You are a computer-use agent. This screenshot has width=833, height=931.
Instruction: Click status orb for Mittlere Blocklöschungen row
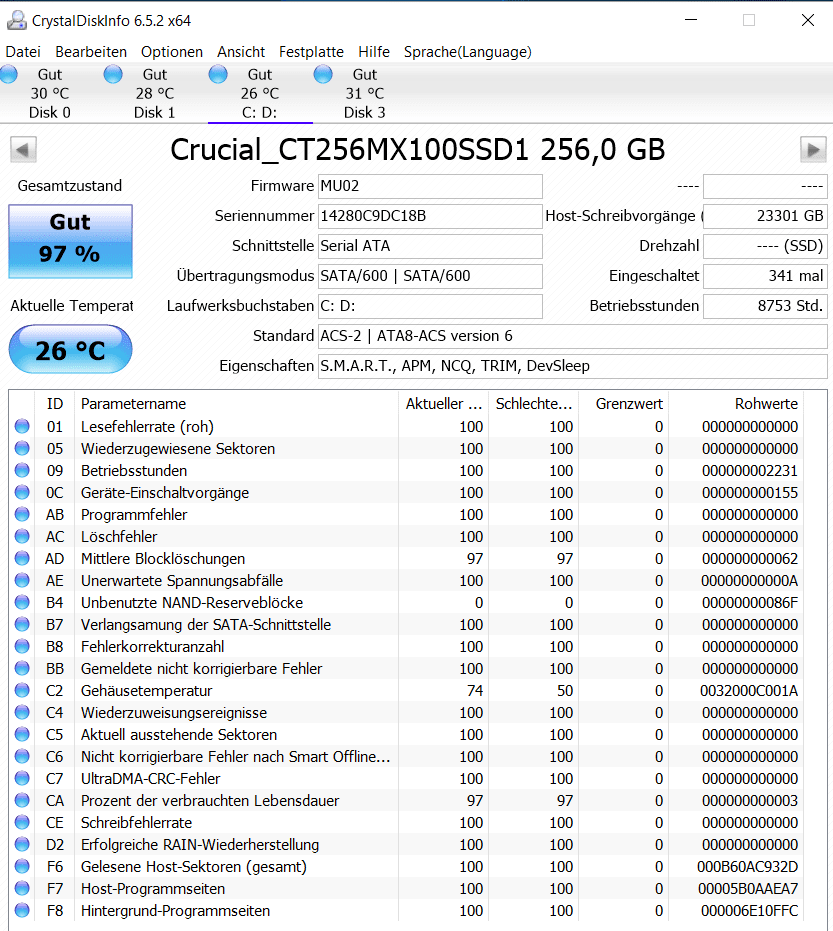point(22,558)
